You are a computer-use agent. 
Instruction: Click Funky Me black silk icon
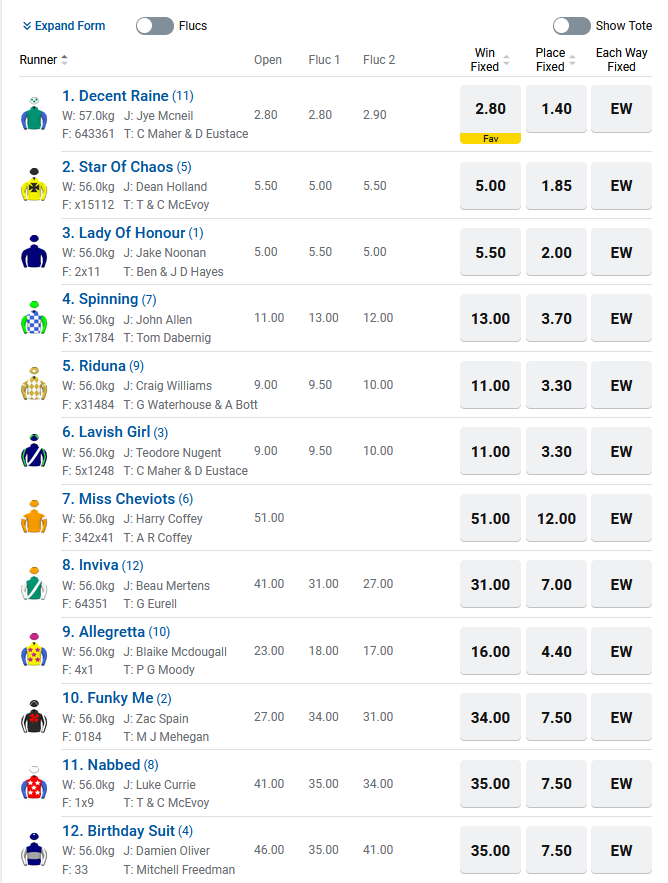34,717
